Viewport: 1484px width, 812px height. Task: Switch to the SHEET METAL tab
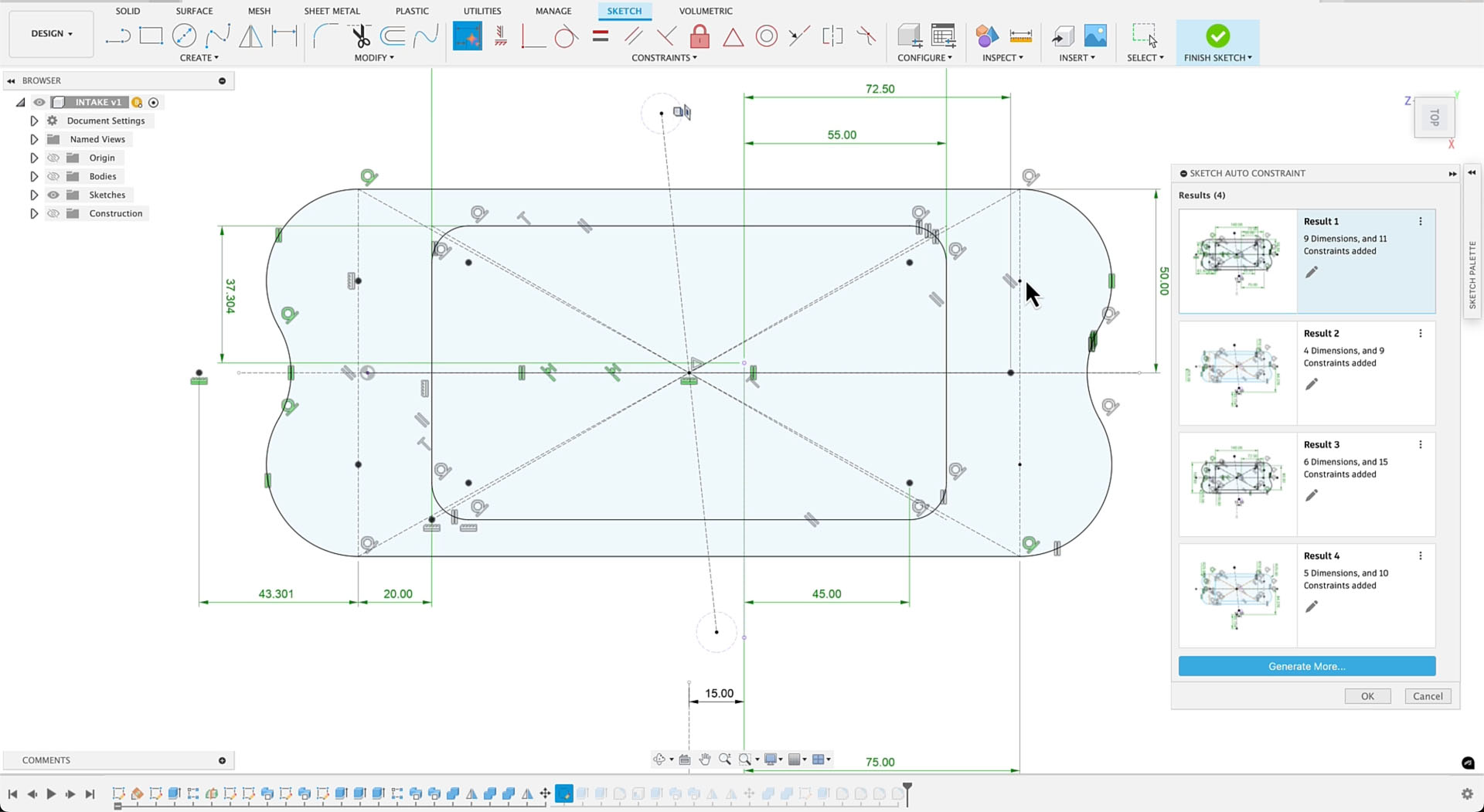tap(332, 11)
